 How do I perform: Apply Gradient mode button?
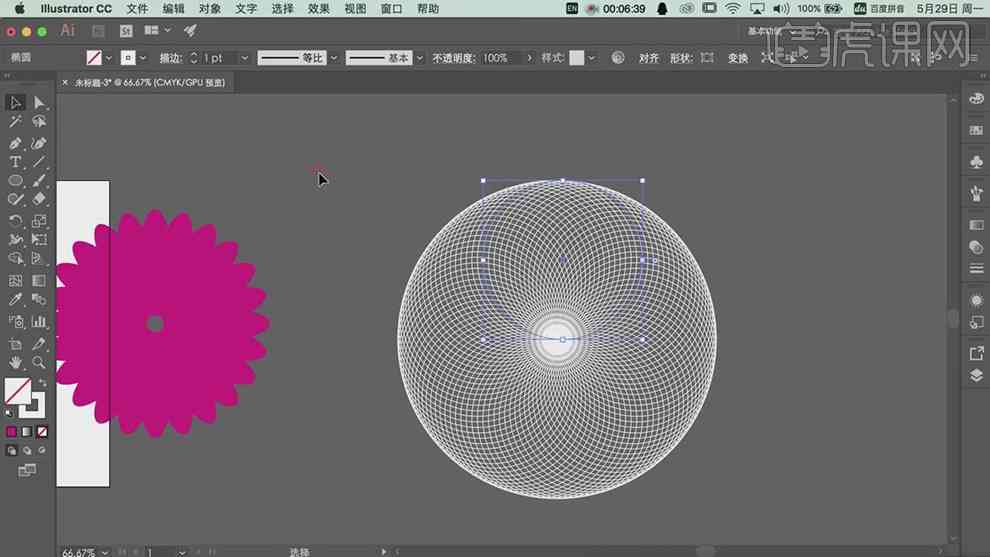[27, 432]
